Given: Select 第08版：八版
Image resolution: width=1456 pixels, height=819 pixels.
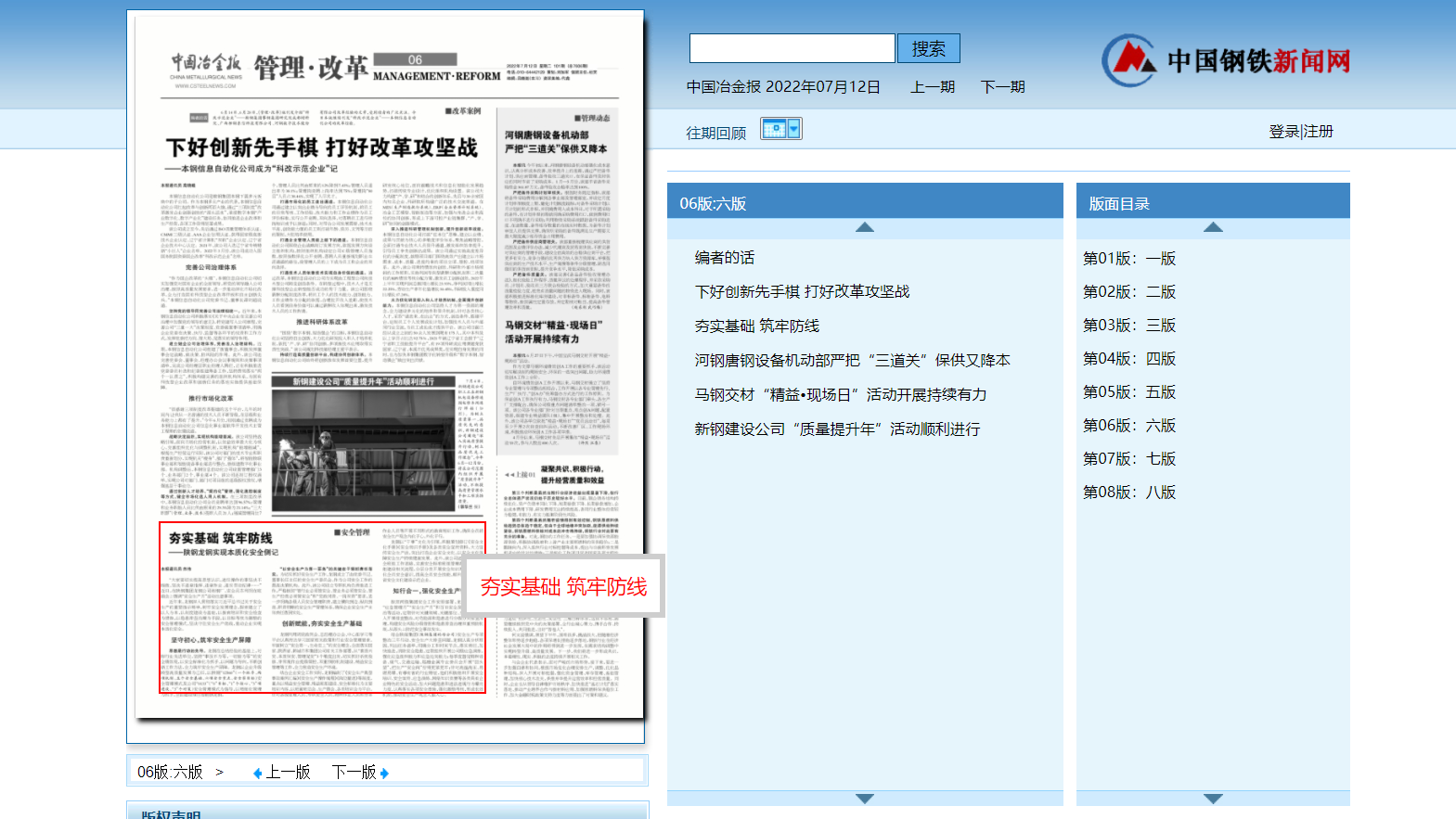Looking at the screenshot, I should (1129, 492).
